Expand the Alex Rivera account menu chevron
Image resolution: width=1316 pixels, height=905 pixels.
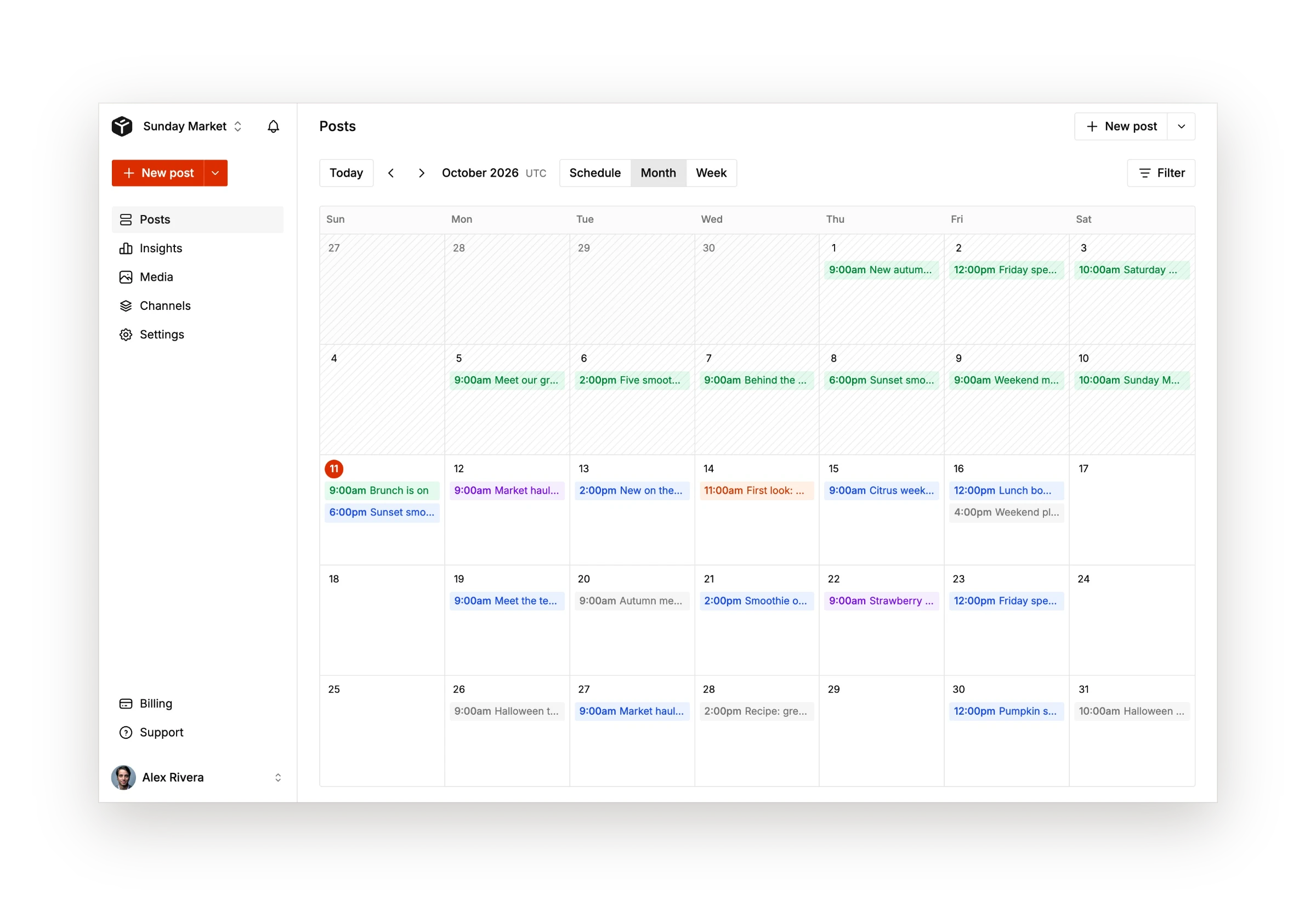277,777
